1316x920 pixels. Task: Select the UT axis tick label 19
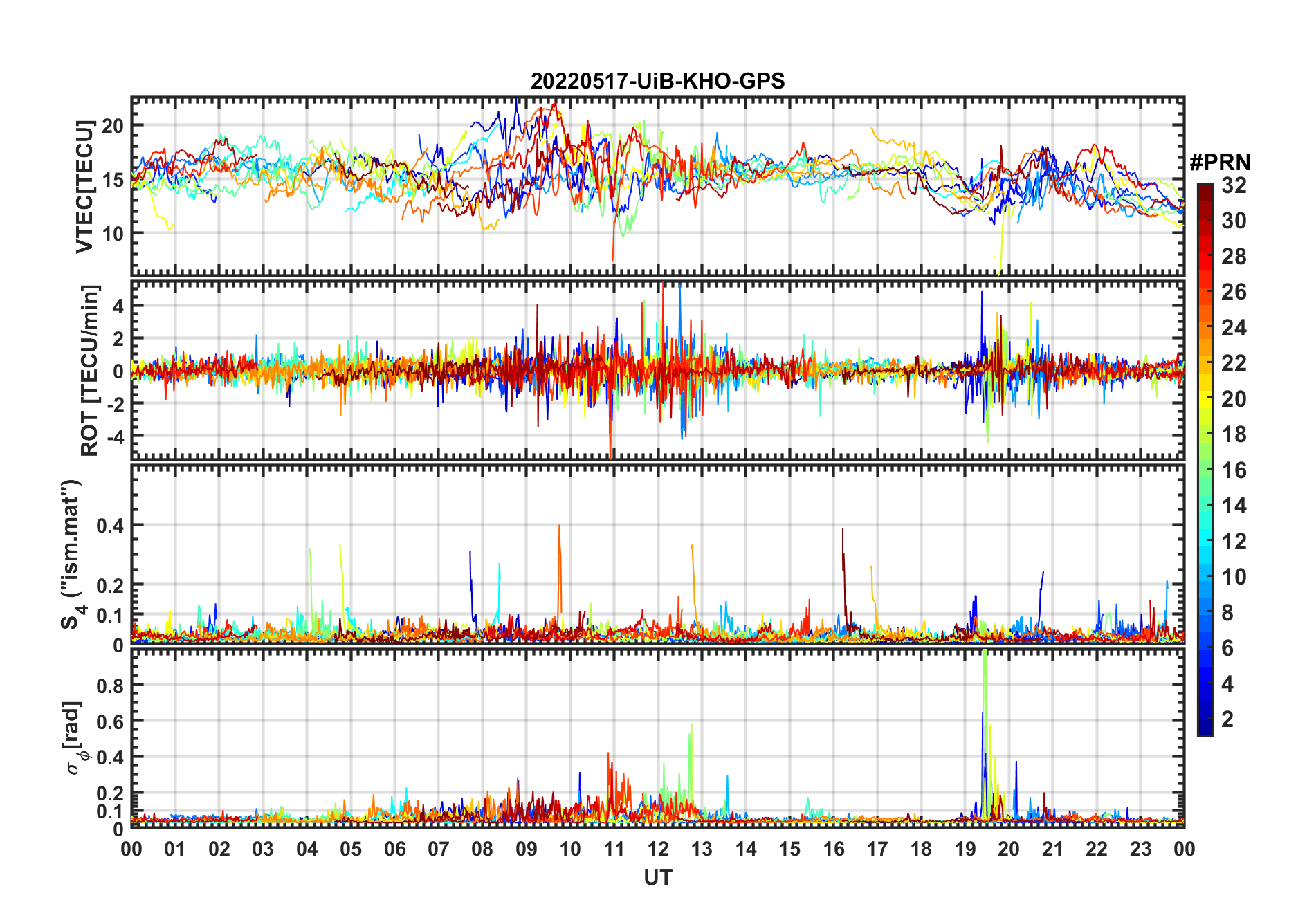[x=965, y=849]
